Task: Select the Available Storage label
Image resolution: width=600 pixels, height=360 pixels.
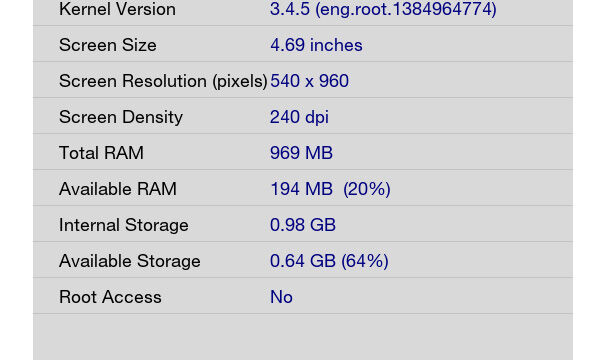Action: [x=130, y=261]
